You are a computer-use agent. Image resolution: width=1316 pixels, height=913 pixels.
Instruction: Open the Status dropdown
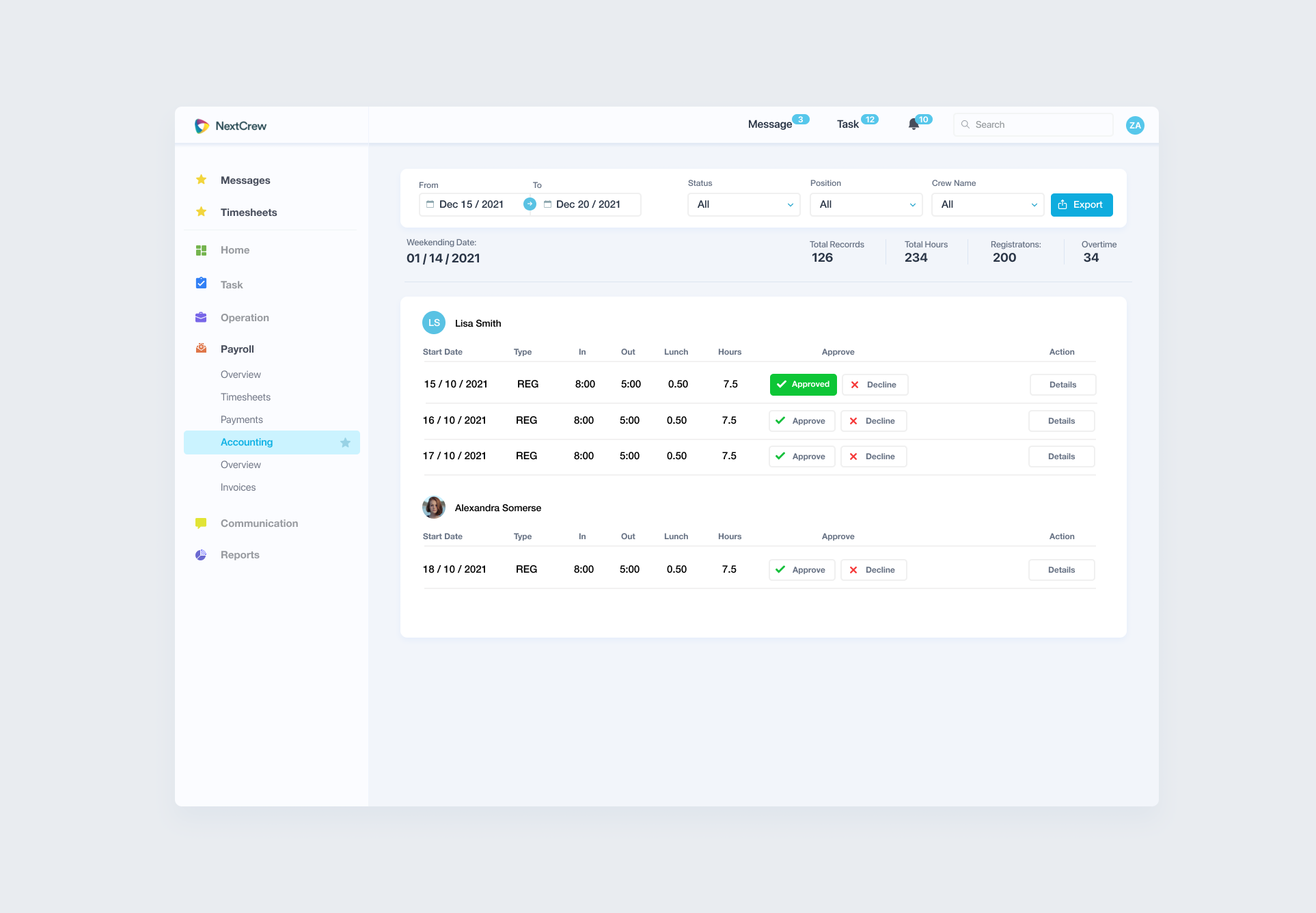pos(743,204)
